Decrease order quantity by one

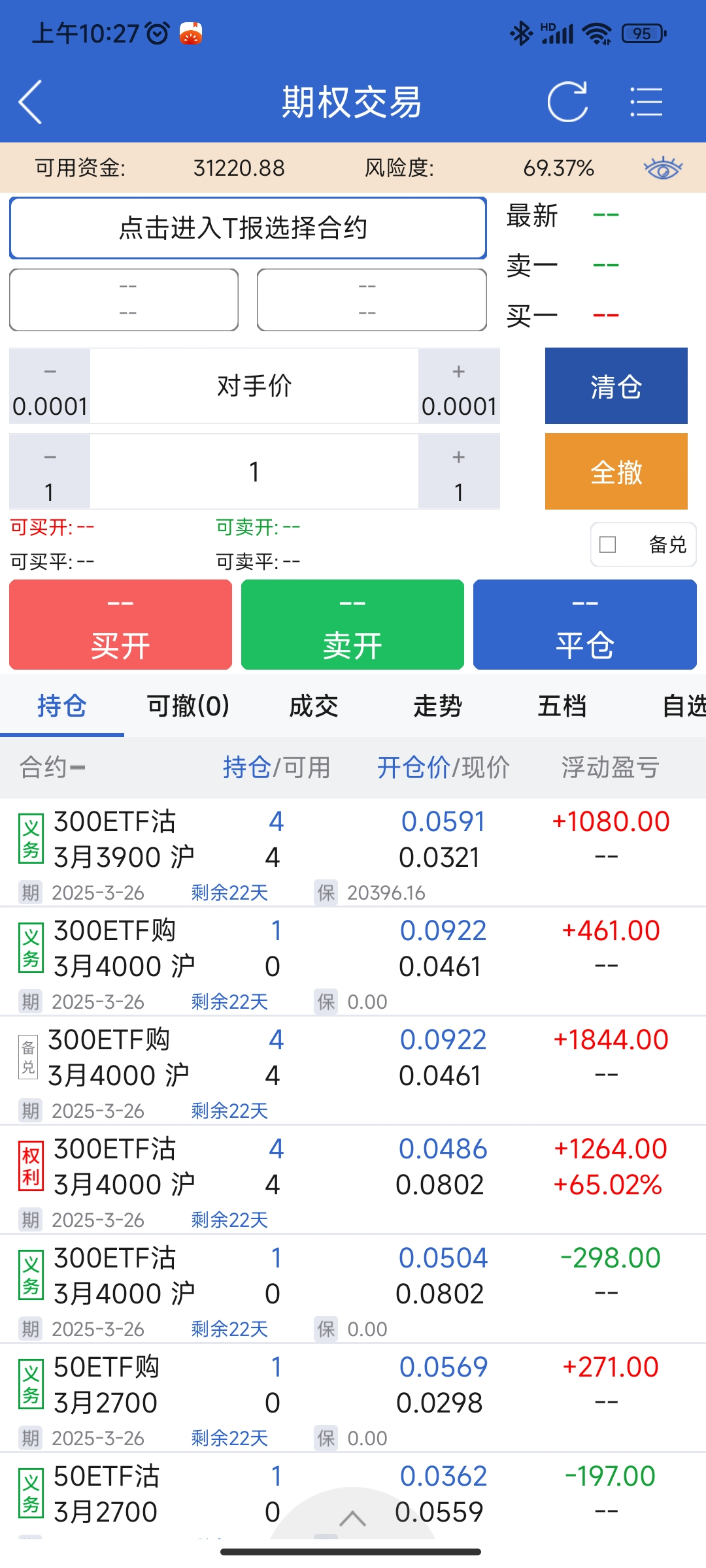(x=50, y=472)
